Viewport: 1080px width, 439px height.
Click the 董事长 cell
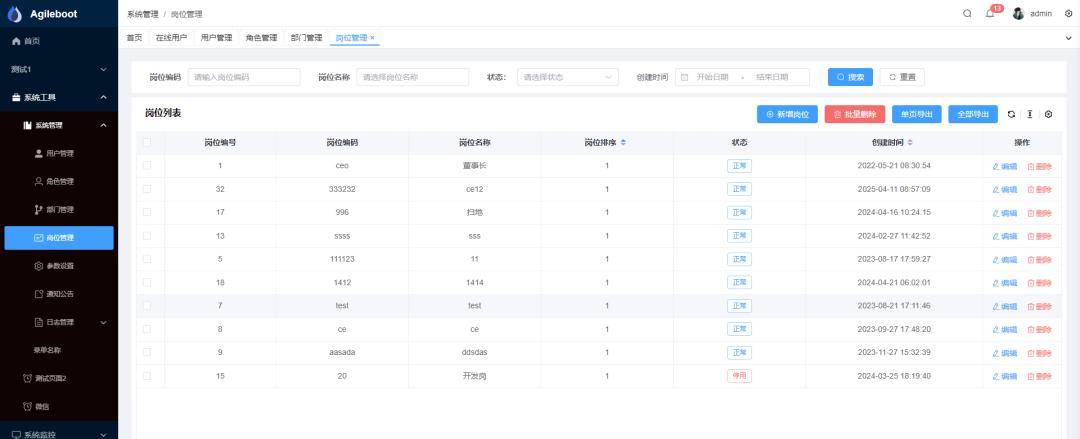coord(475,166)
